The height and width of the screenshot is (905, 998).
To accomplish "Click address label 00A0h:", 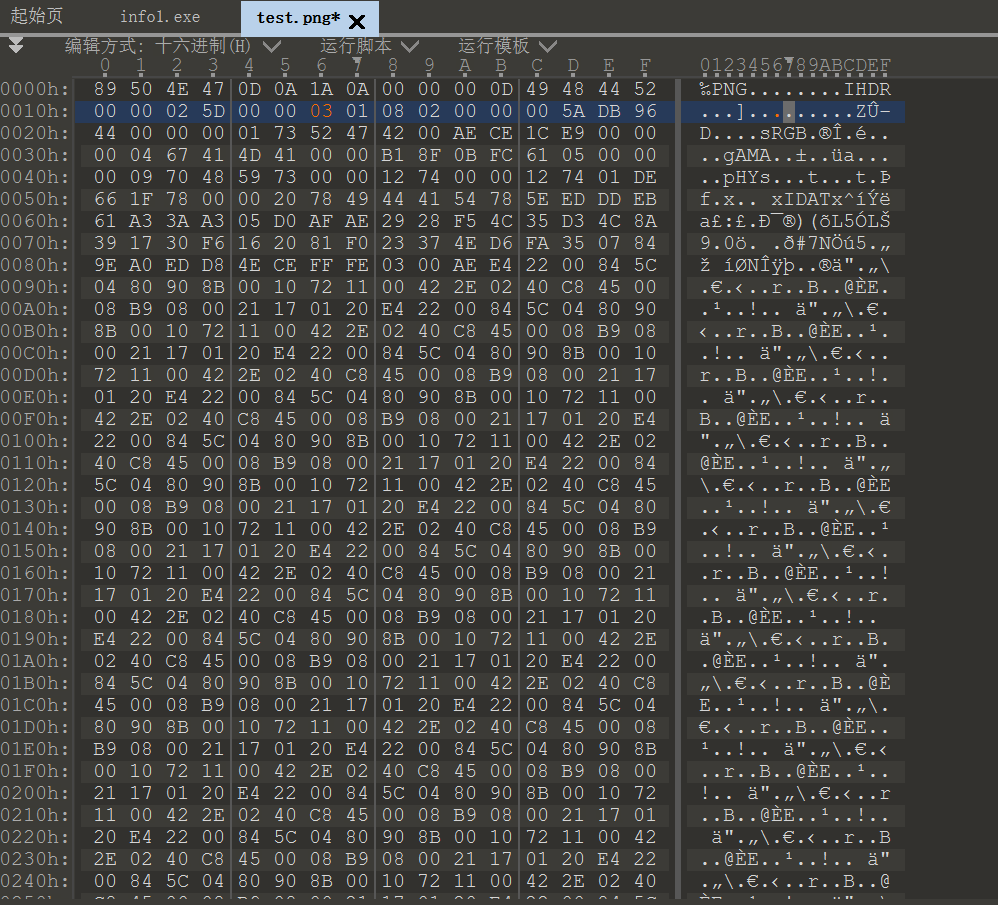I will point(35,309).
